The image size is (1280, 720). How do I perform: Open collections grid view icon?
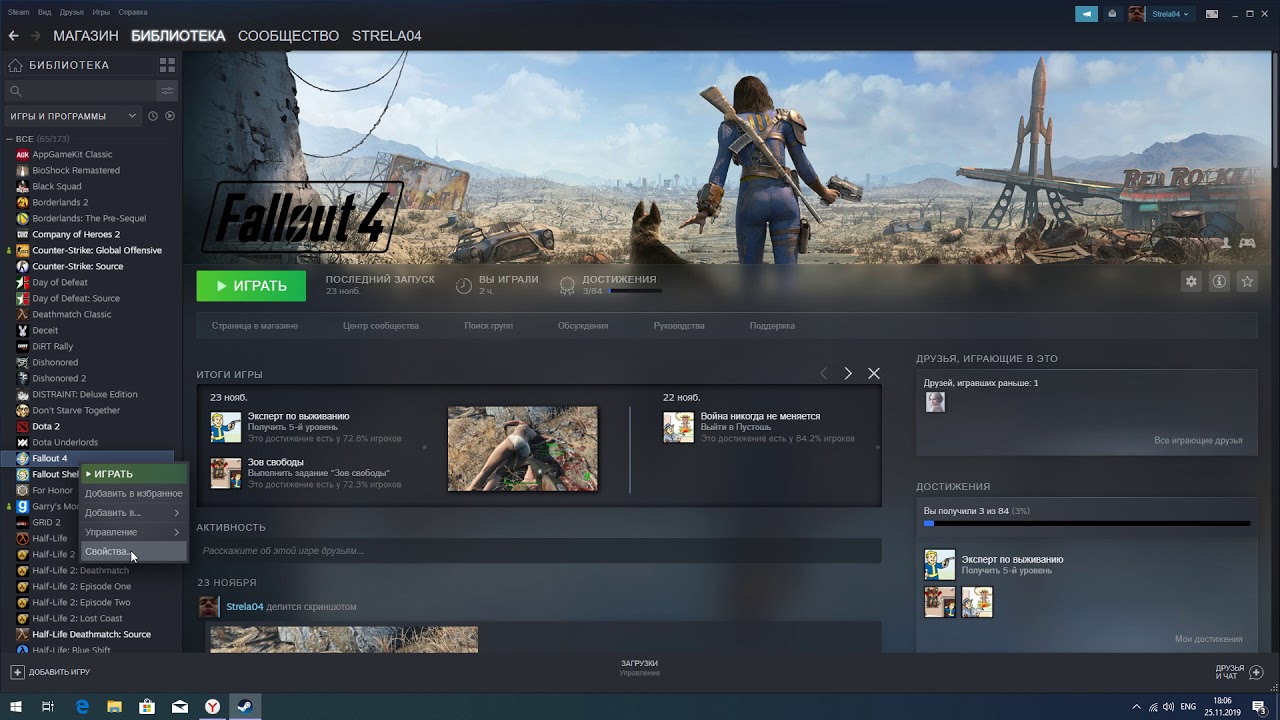pos(167,65)
